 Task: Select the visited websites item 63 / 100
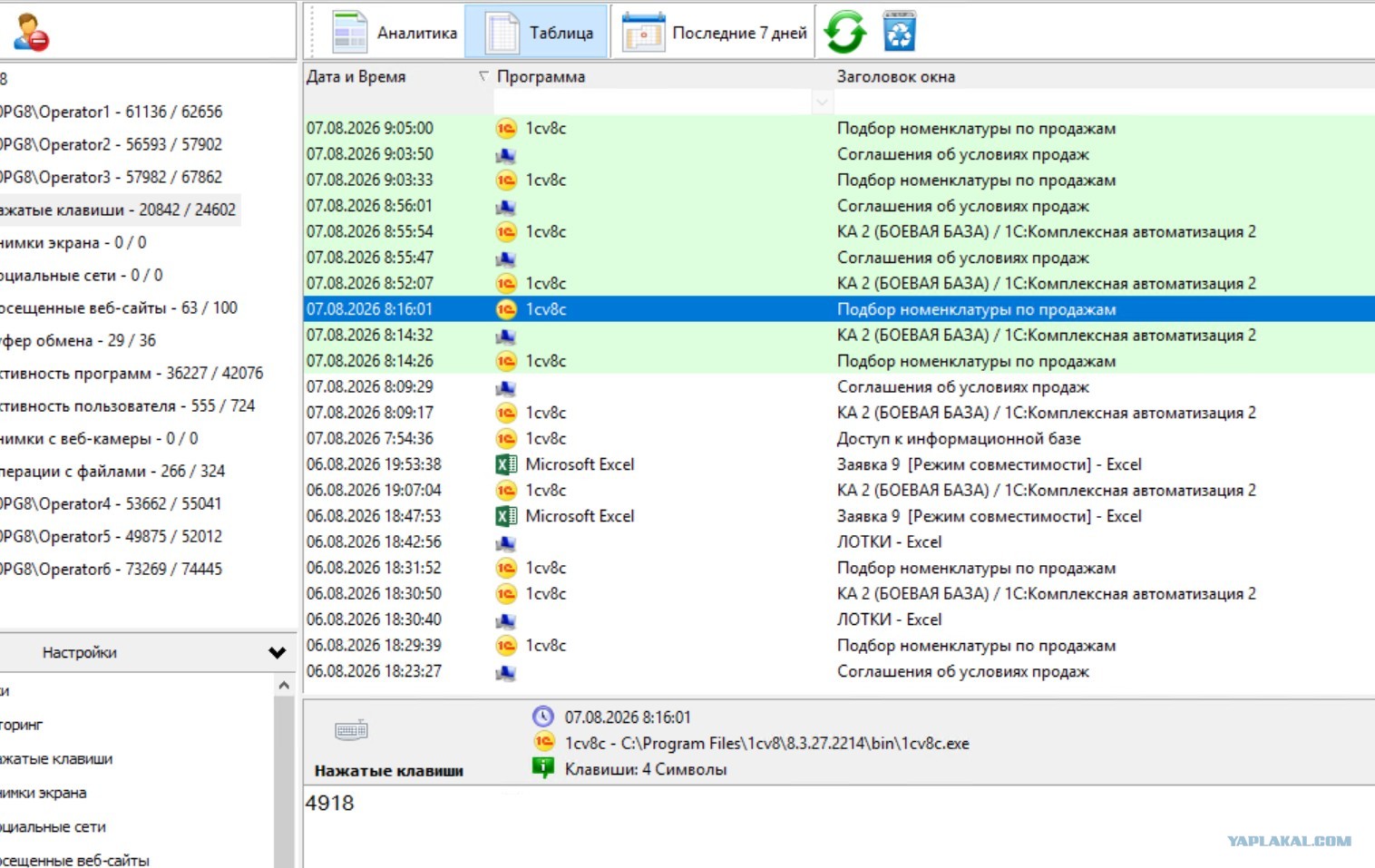[118, 307]
